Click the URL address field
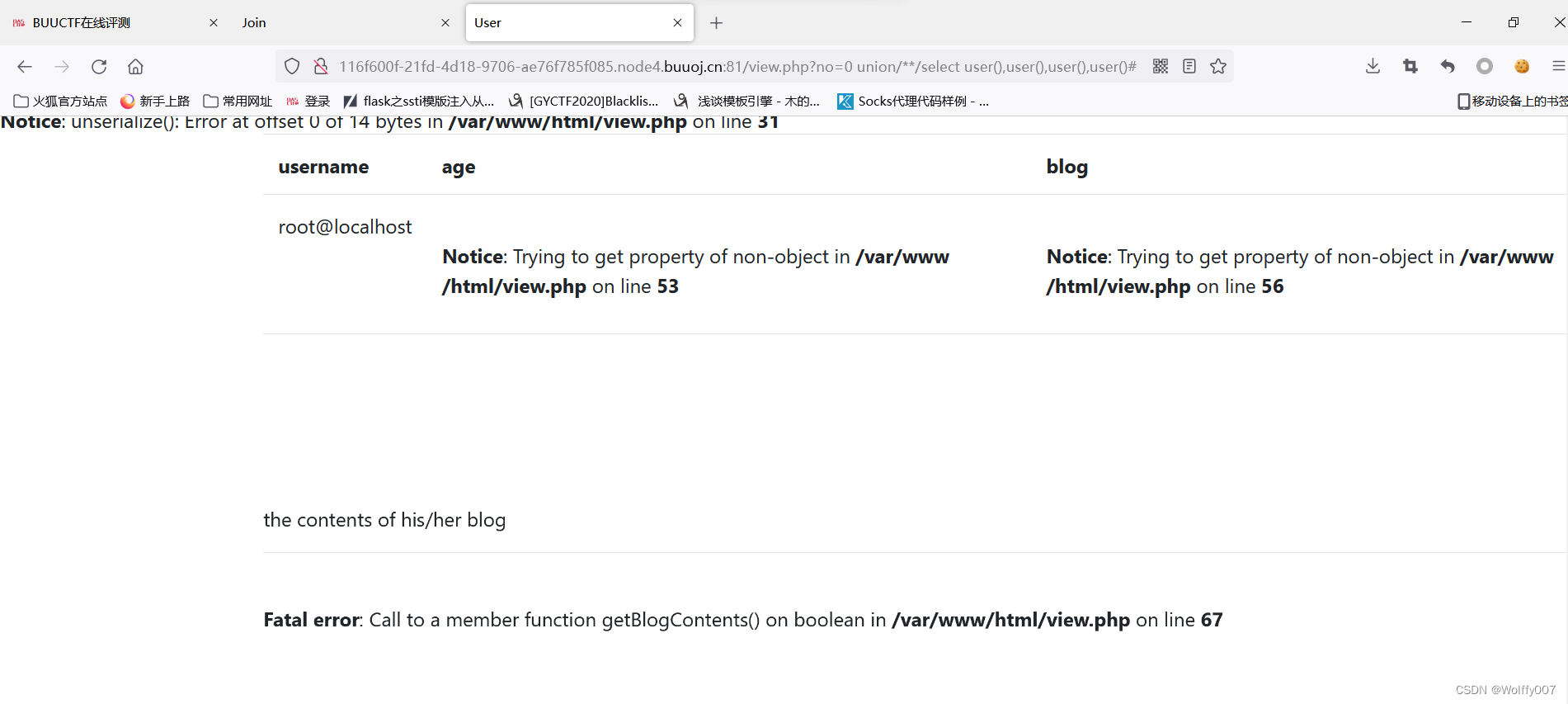The height and width of the screenshot is (704, 1568). click(737, 67)
